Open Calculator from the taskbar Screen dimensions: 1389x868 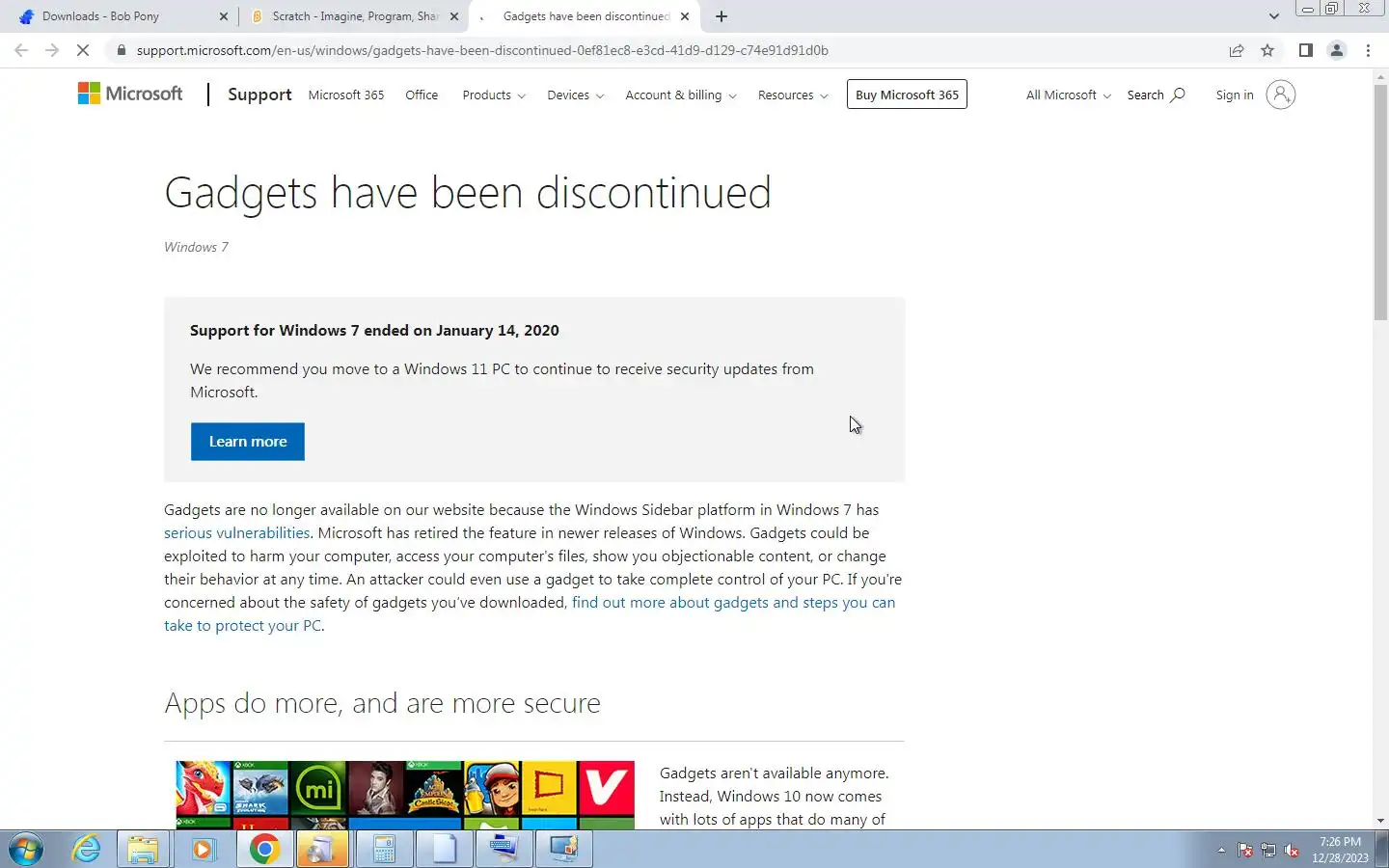pos(384,850)
